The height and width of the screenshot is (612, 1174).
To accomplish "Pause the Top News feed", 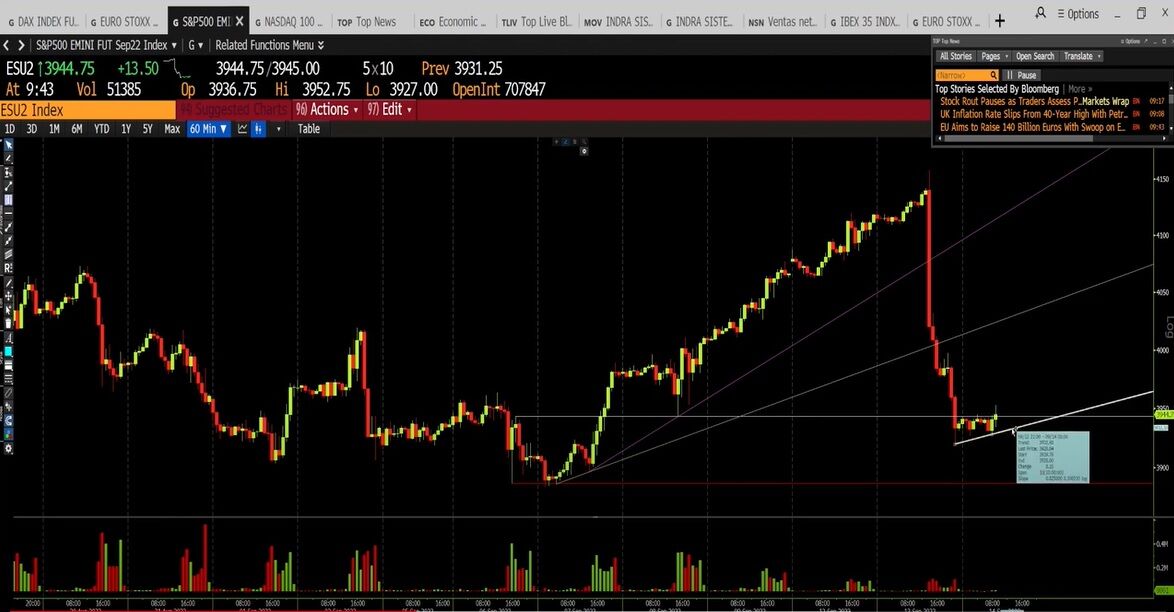I will click(x=1021, y=75).
